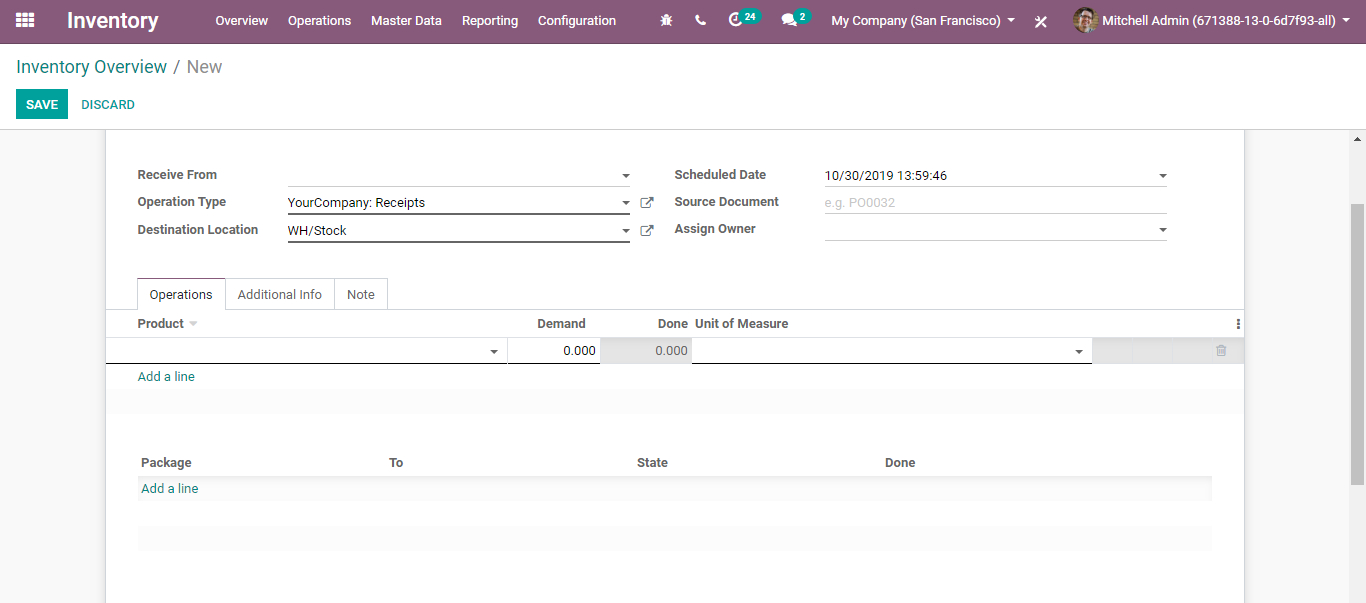Click the Scheduled Date value 10/30/2019 13:59:46

(x=886, y=176)
